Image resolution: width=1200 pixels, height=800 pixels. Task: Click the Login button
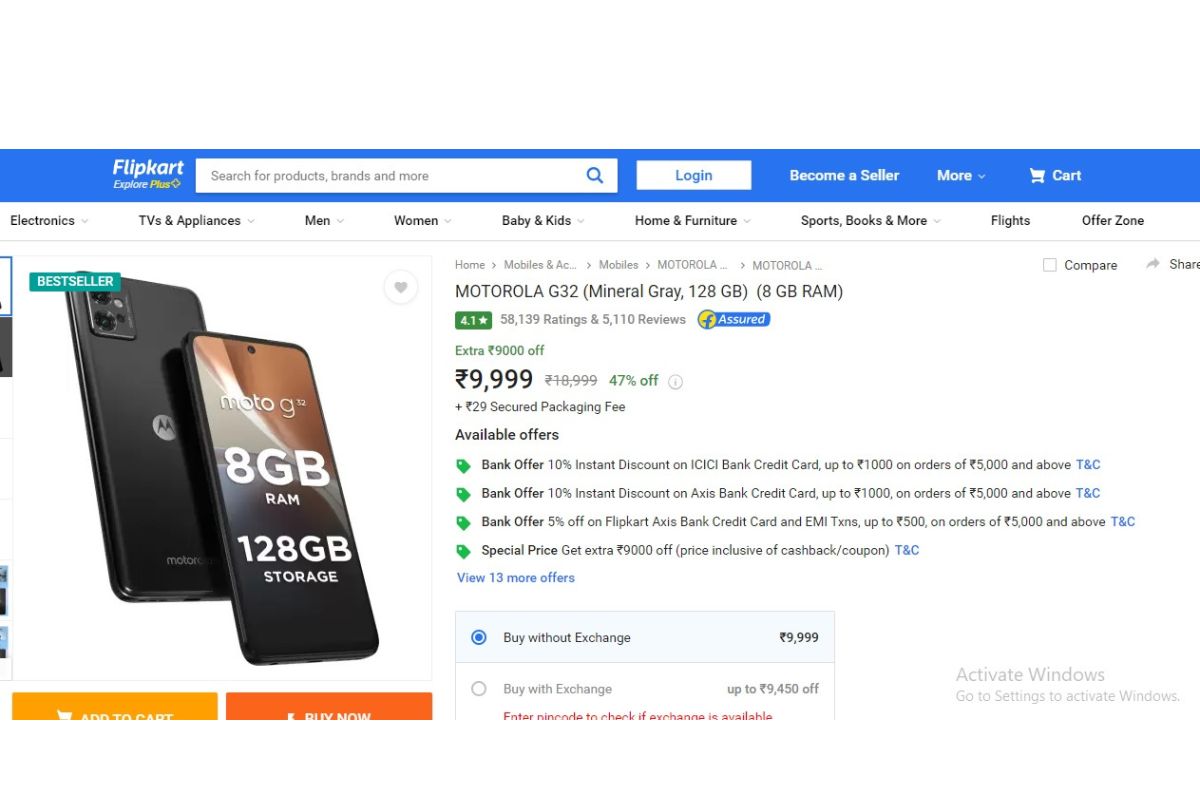coord(694,175)
